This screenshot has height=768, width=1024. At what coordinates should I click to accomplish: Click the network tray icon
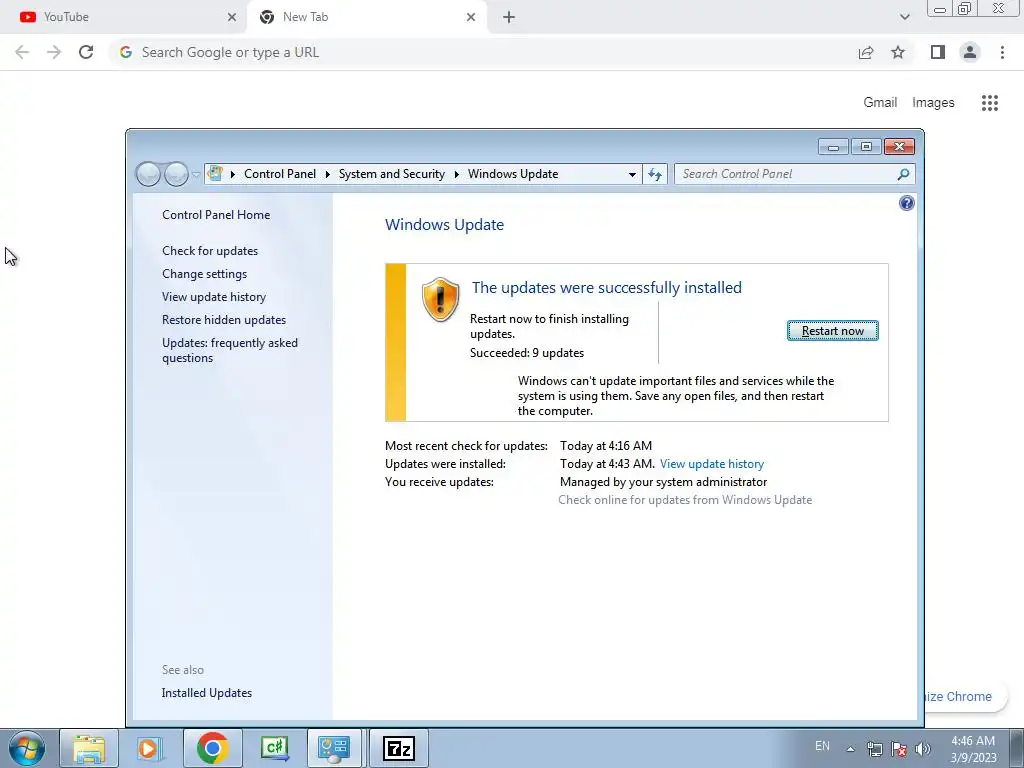coord(874,749)
